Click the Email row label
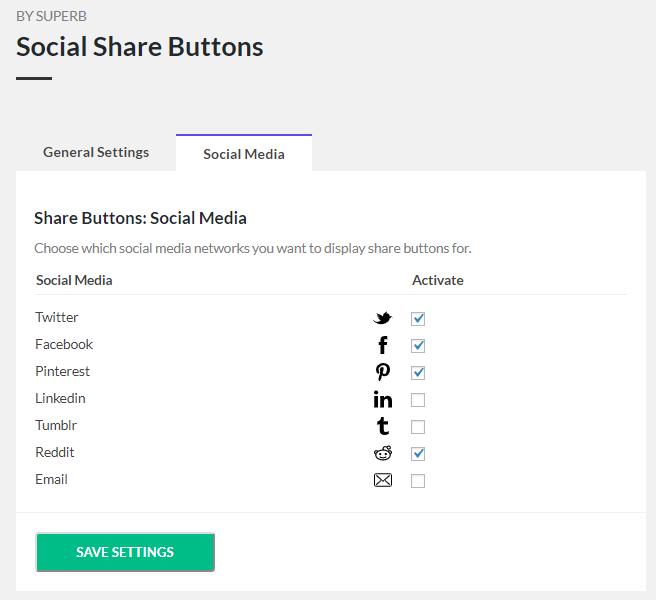The height and width of the screenshot is (600, 656). pos(51,479)
